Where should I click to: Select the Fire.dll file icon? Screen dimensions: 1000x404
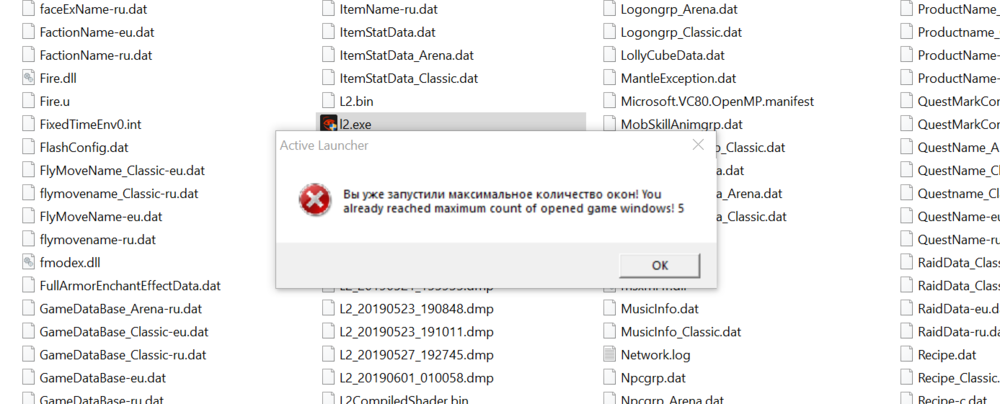29,78
